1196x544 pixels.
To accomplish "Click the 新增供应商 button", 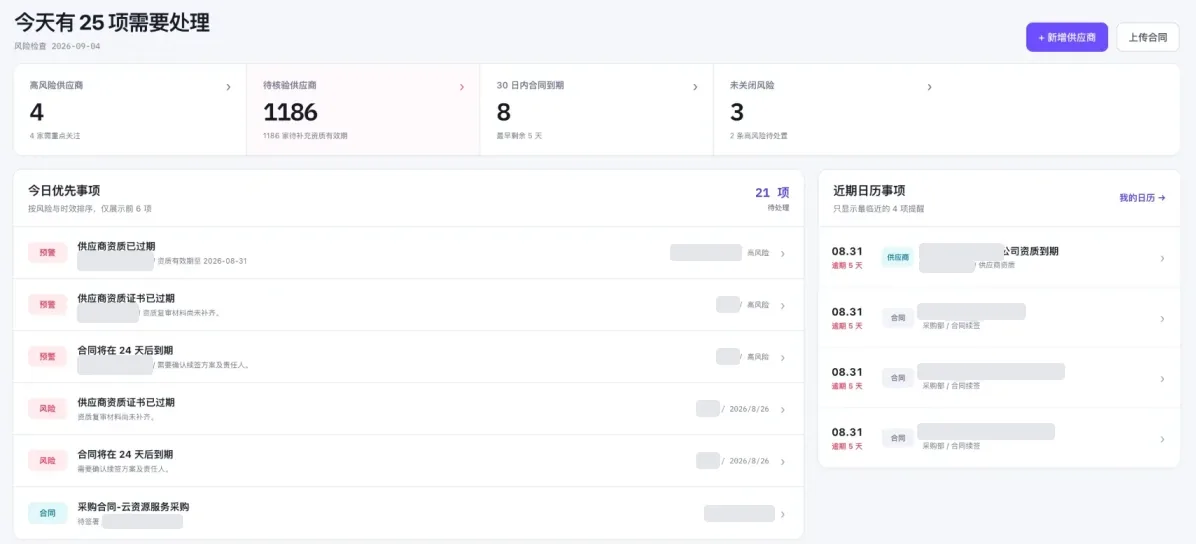I will 1066,37.
